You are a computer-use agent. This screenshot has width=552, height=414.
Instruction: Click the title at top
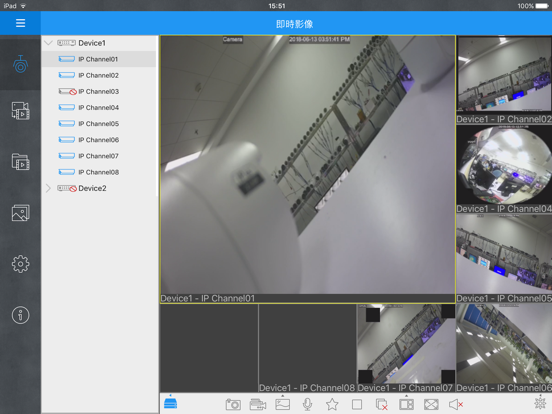294,24
